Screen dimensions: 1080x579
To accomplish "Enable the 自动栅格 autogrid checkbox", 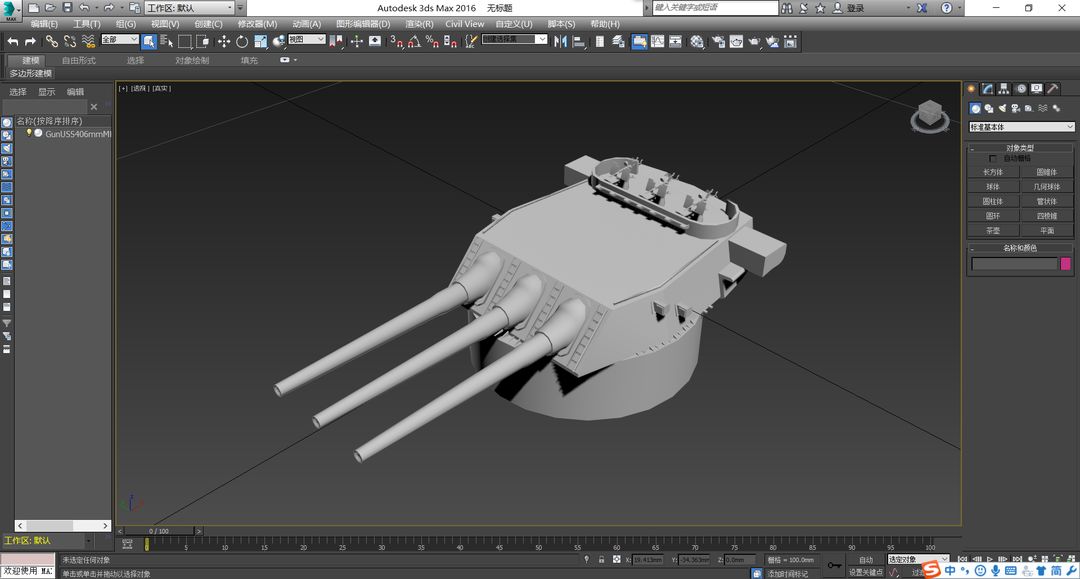I will point(993,158).
